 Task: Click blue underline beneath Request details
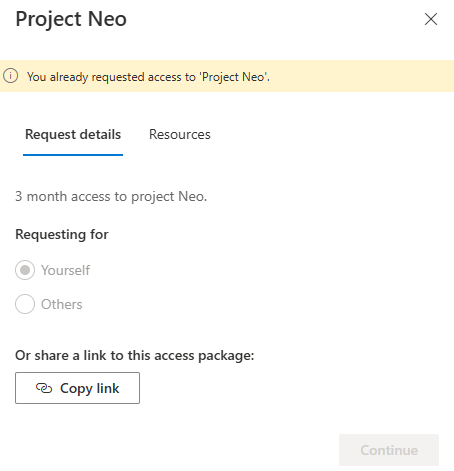coord(73,155)
